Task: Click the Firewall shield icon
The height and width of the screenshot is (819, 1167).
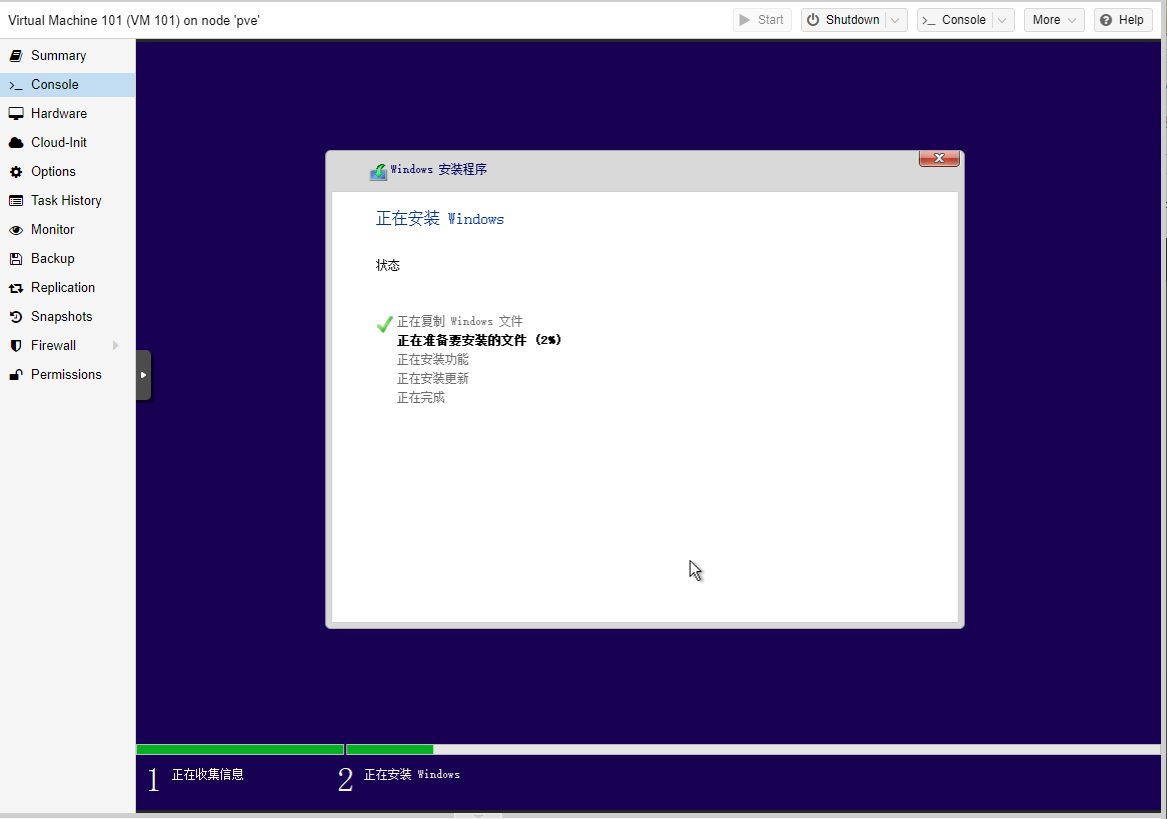Action: (x=16, y=346)
